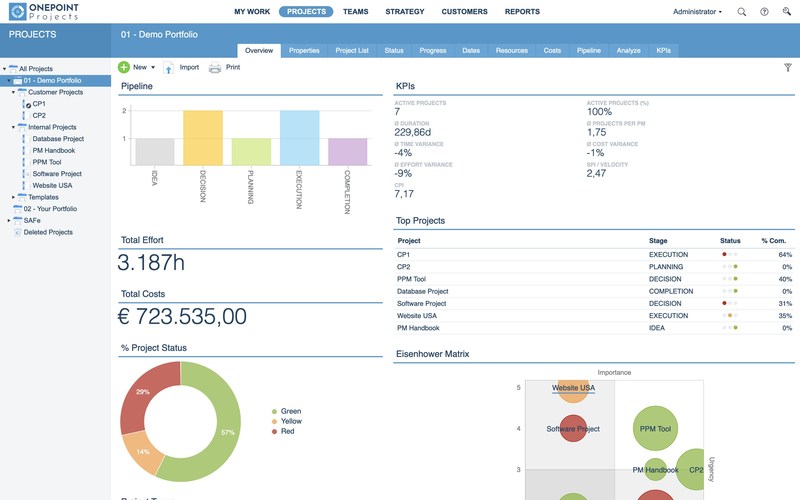
Task: Click the Print printer icon
Action: coord(214,67)
